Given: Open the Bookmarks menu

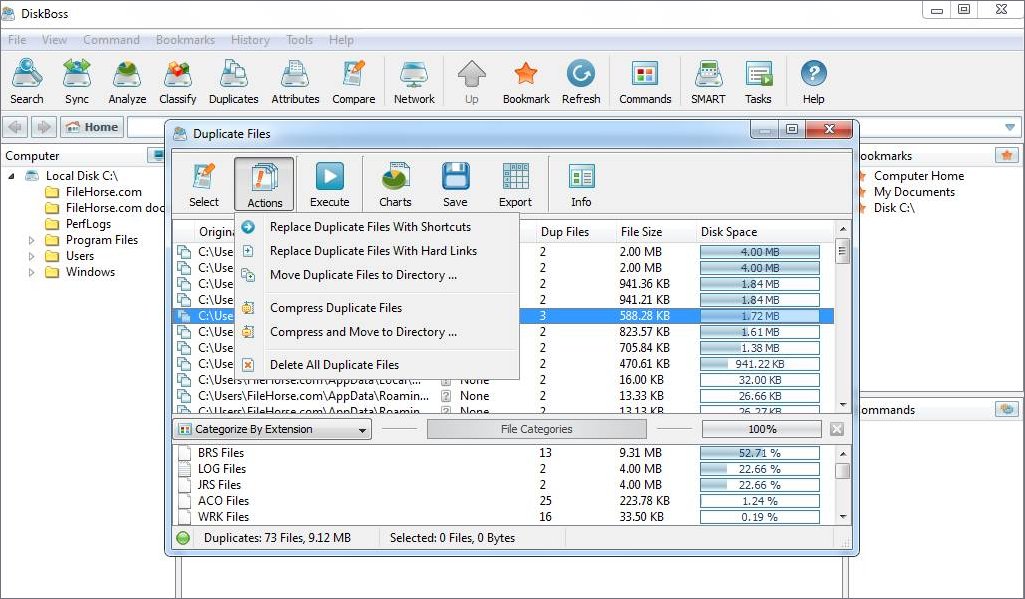Looking at the screenshot, I should point(185,40).
